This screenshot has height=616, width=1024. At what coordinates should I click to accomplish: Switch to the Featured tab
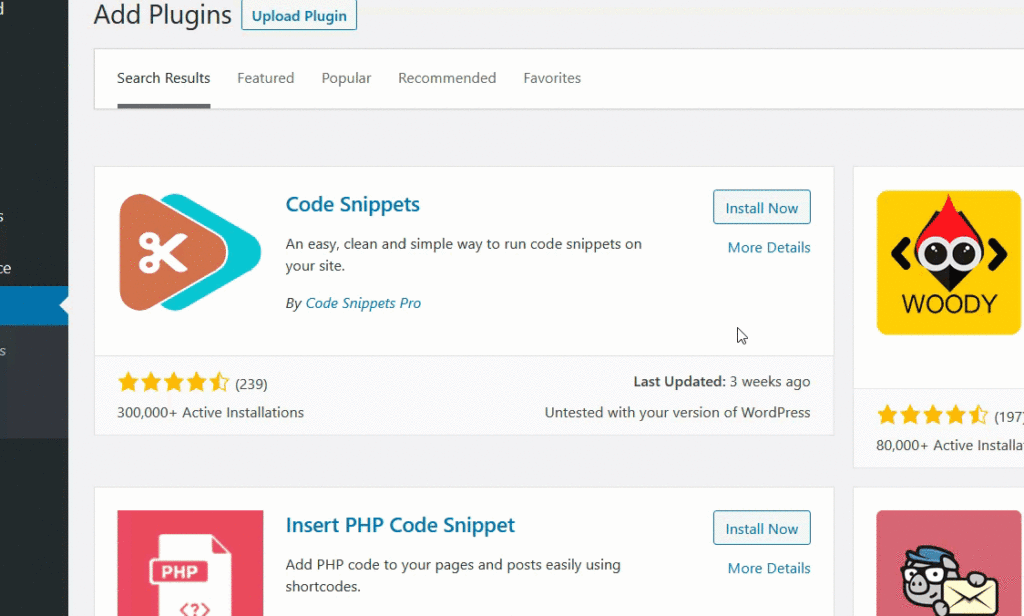(x=265, y=78)
